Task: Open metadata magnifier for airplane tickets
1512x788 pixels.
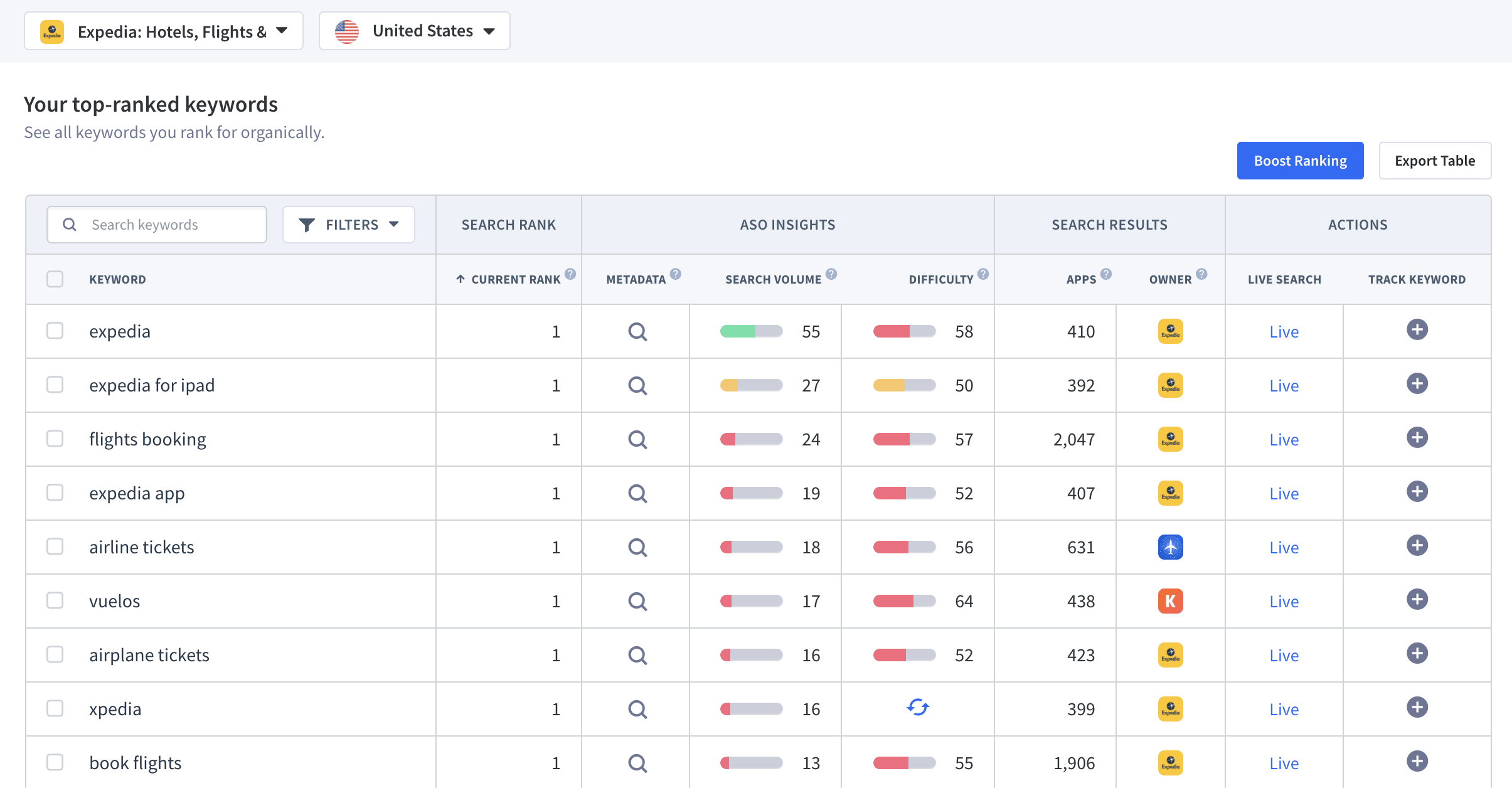Action: [x=637, y=656]
